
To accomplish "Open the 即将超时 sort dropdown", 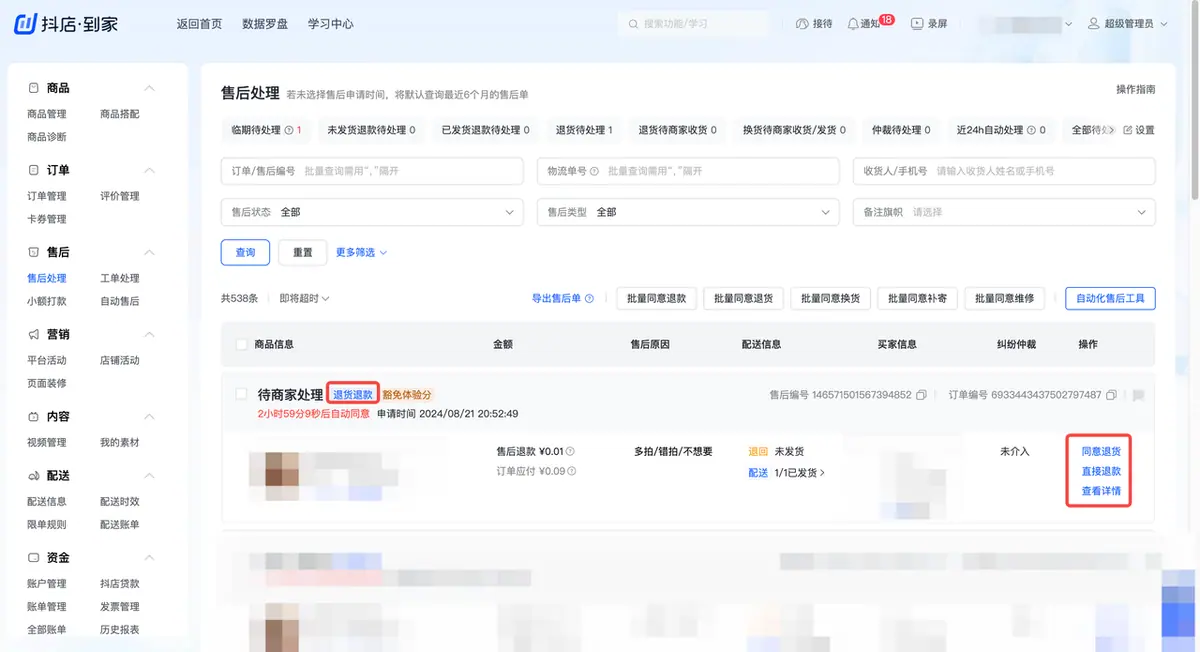I will [x=304, y=298].
